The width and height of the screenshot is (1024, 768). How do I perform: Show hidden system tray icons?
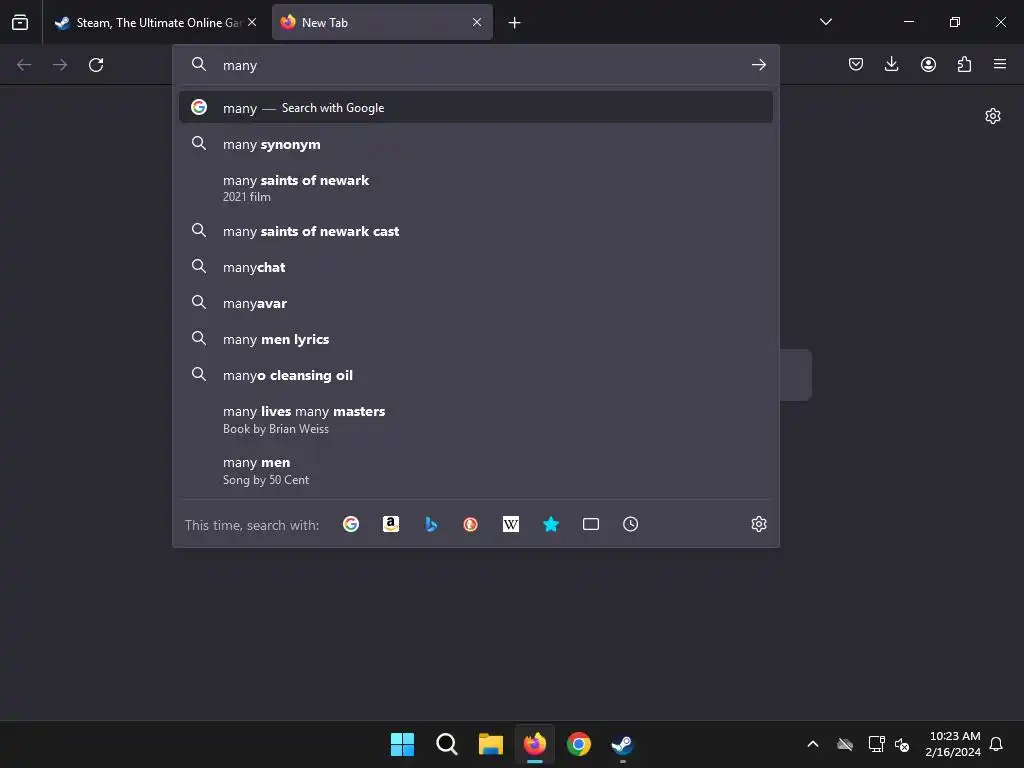coord(813,744)
